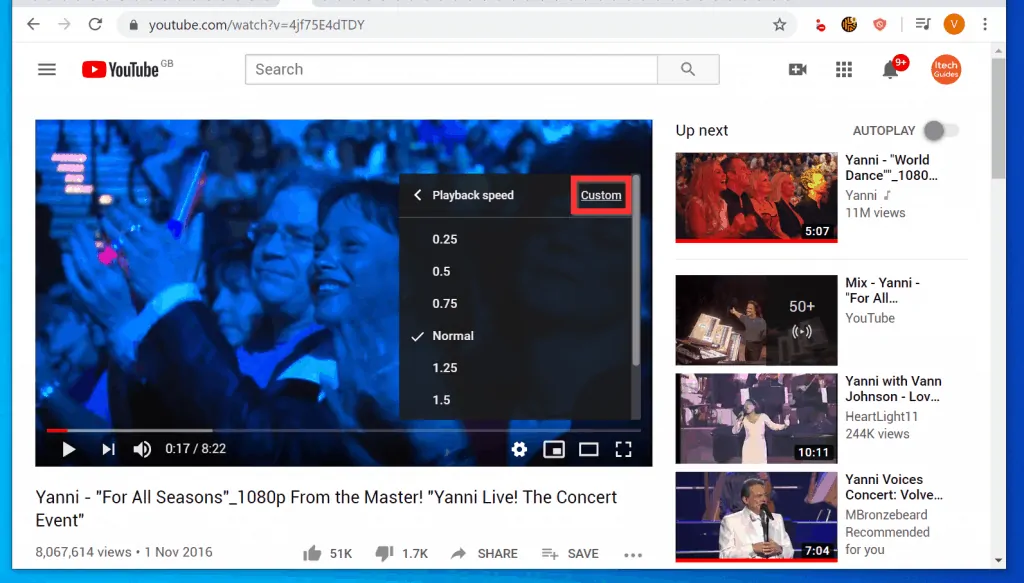Image resolution: width=1024 pixels, height=583 pixels.
Task: Open the Yanni with Vann Johnson thumbnail
Action: click(x=756, y=418)
